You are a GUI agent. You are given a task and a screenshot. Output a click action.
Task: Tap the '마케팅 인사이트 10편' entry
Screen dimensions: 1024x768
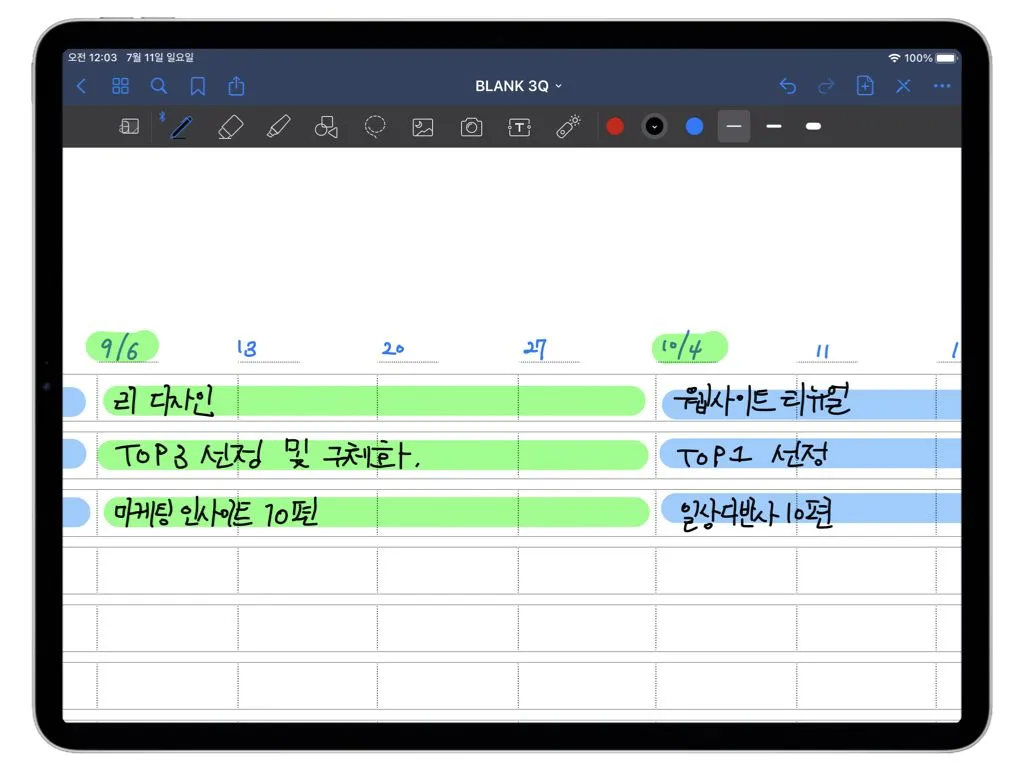click(216, 513)
